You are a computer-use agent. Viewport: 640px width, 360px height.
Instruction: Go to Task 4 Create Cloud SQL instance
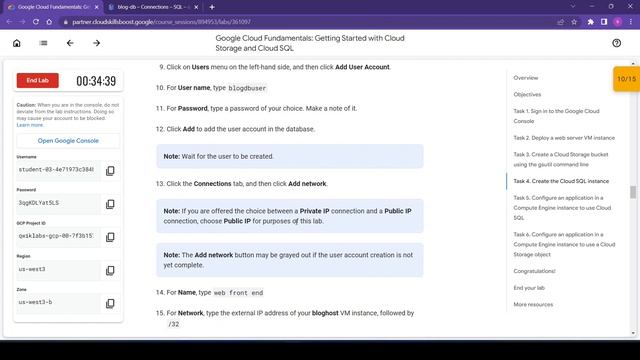561,181
